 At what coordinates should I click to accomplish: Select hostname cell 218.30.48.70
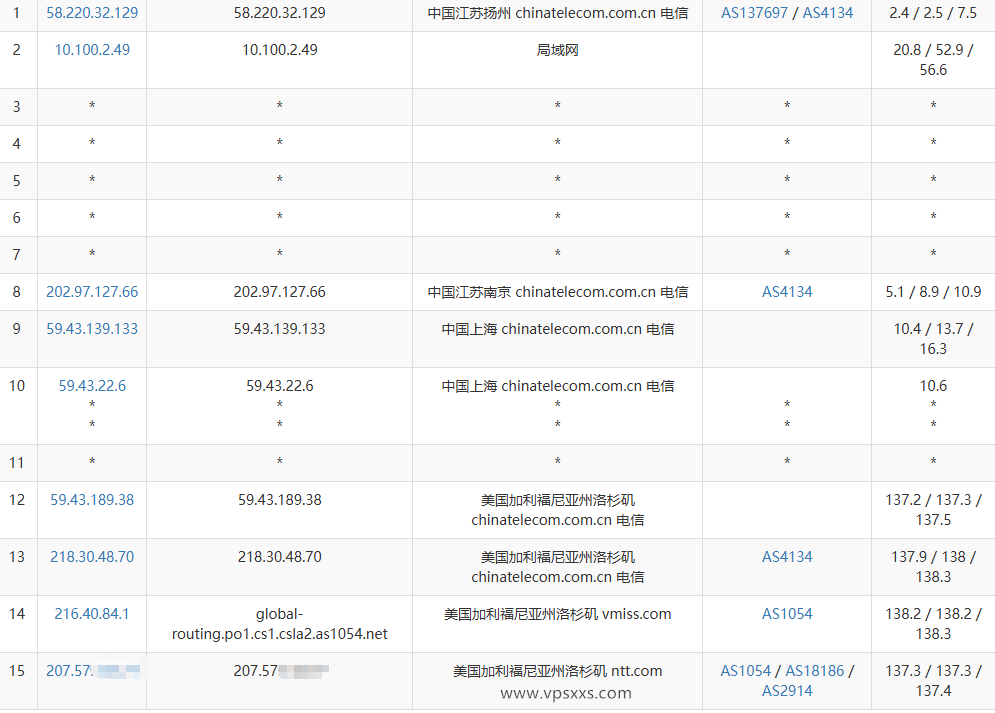pos(279,557)
